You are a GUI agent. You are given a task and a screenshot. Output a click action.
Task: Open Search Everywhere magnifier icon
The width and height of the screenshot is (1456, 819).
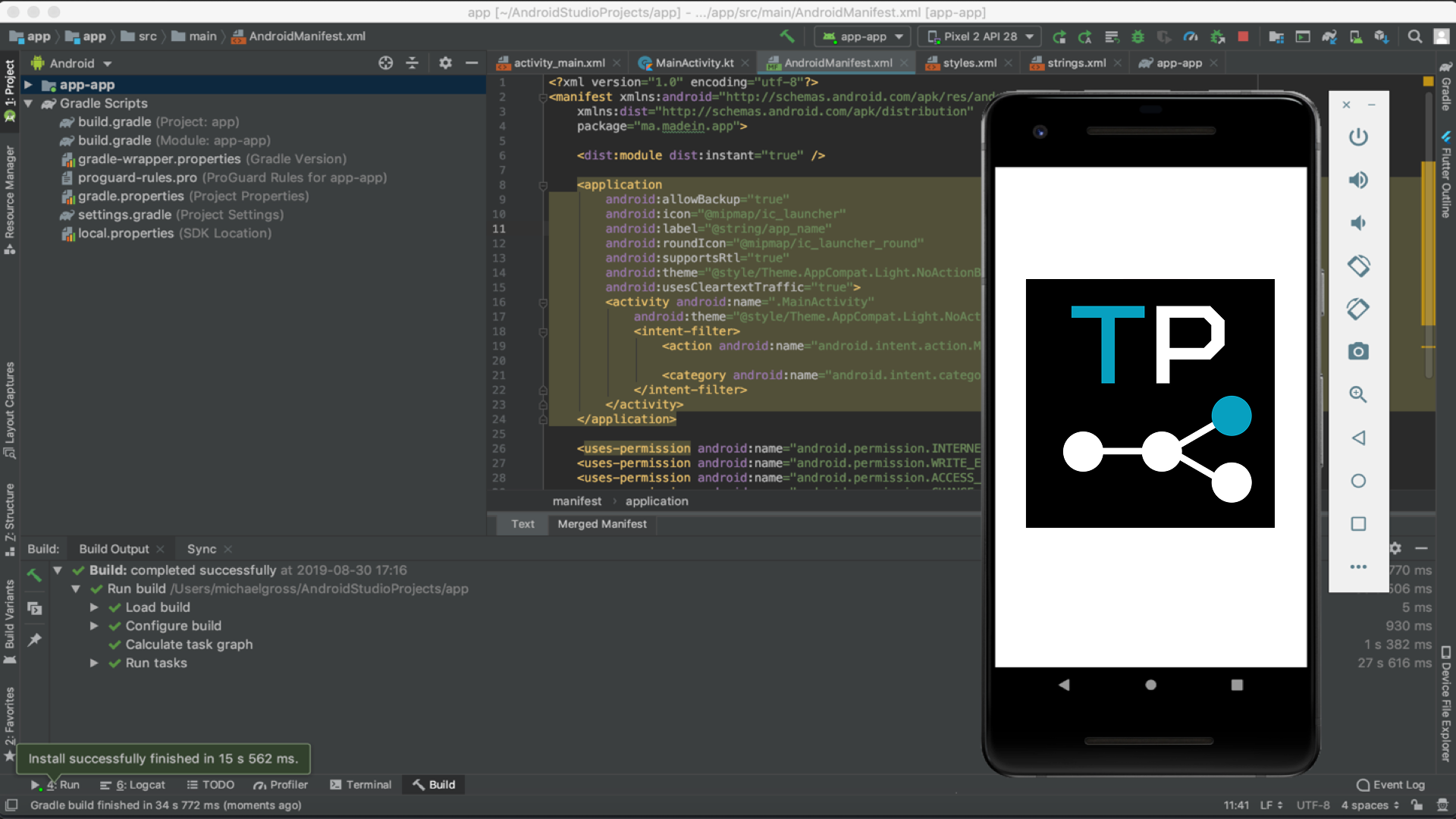point(1414,36)
